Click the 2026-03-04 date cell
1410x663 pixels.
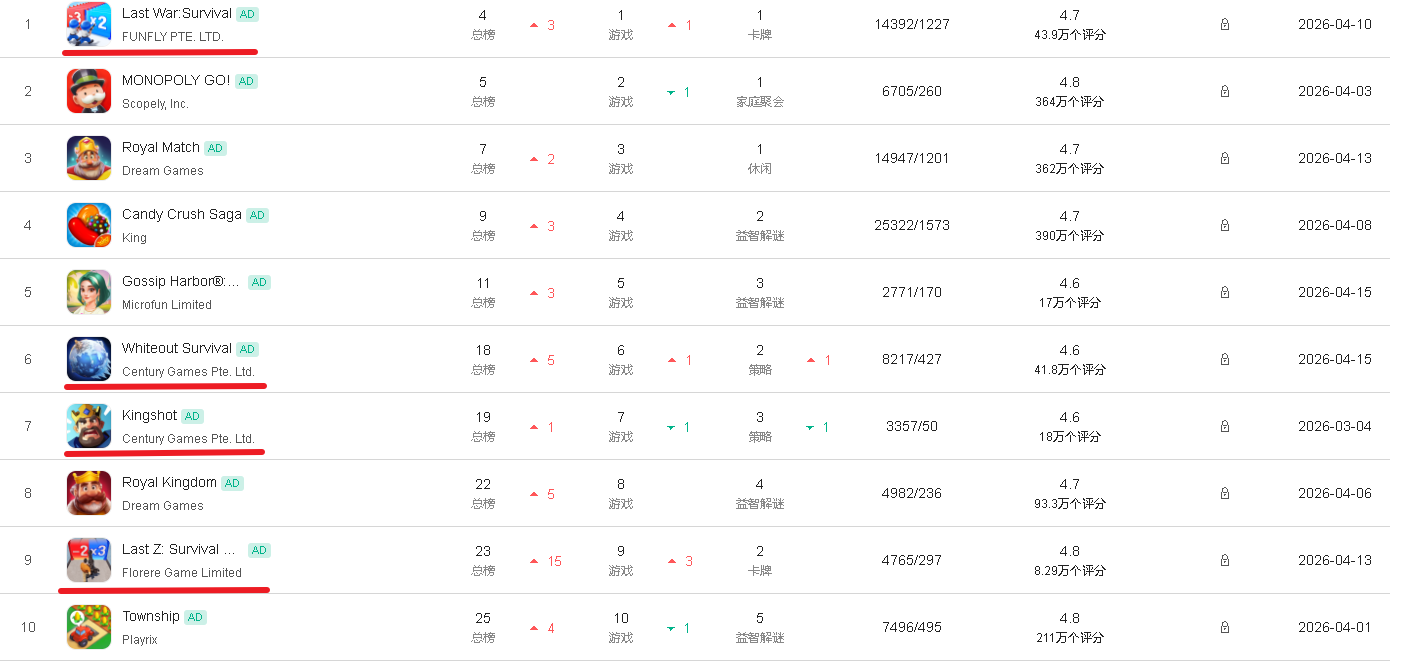point(1334,426)
